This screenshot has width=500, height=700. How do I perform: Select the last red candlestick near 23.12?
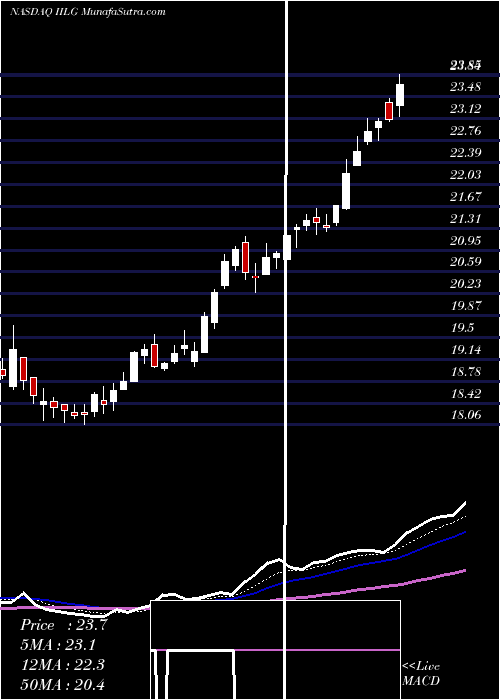[x=389, y=111]
